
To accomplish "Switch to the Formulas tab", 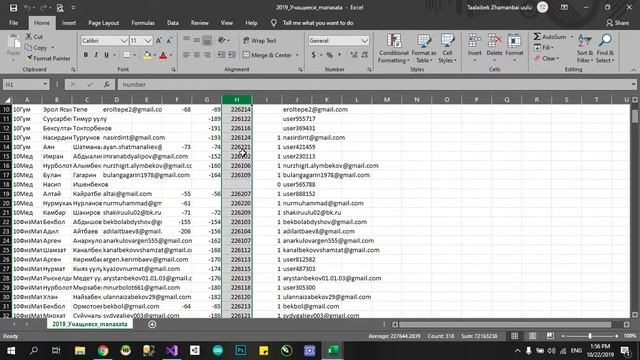I will tap(143, 23).
